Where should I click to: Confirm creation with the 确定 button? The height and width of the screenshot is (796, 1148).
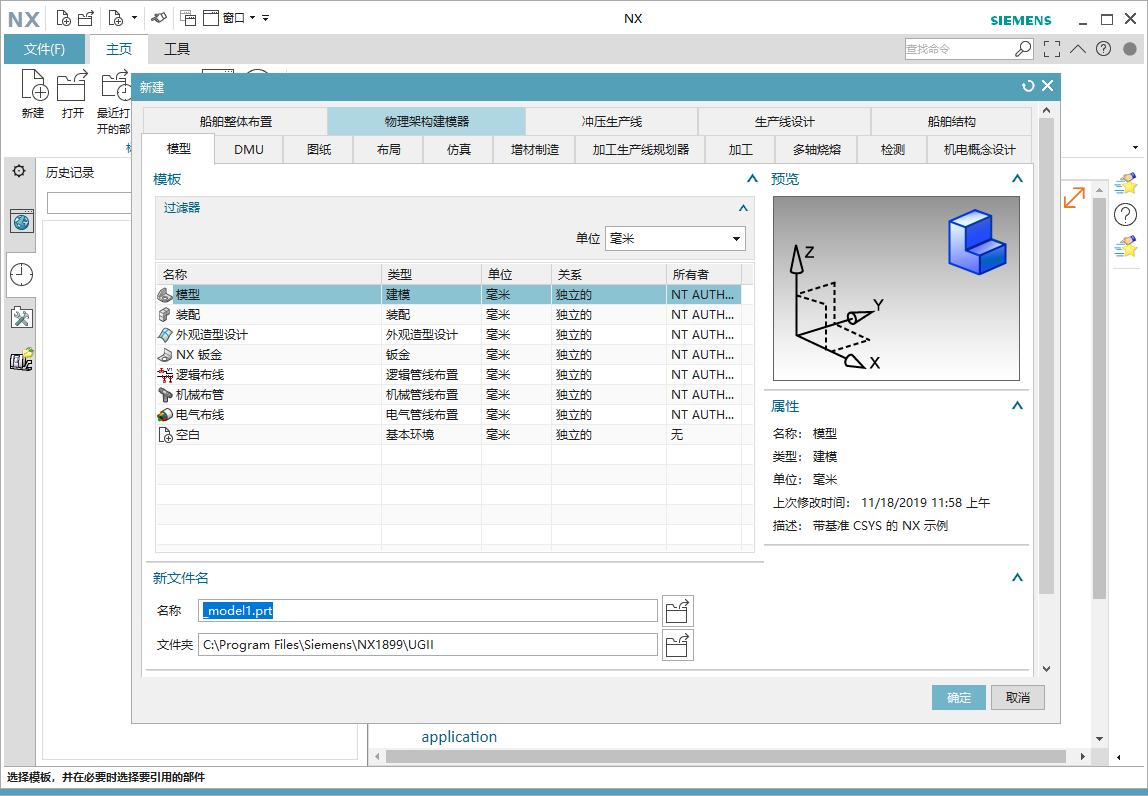(957, 697)
